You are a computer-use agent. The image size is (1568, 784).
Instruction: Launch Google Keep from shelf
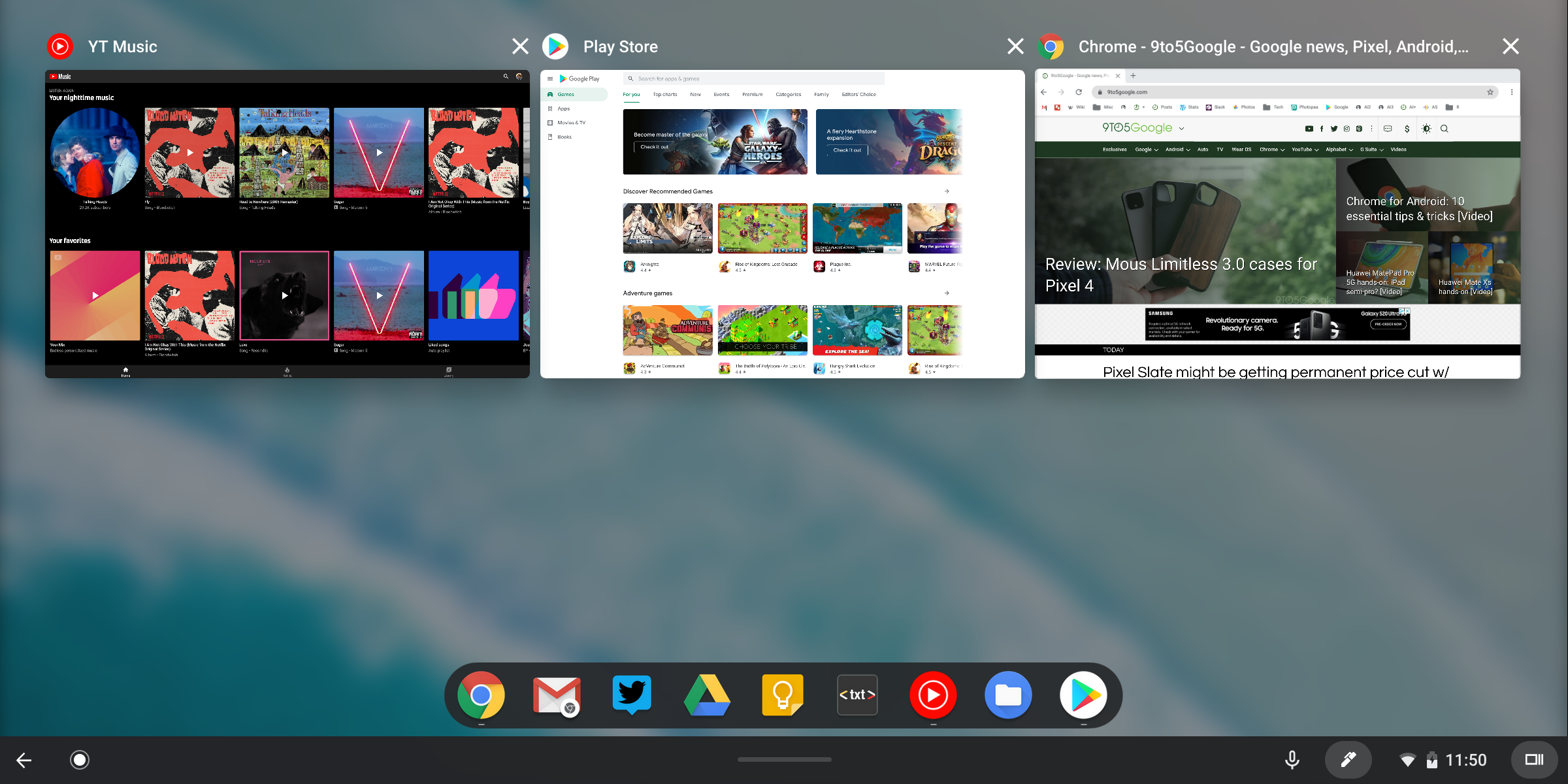pyautogui.click(x=782, y=695)
